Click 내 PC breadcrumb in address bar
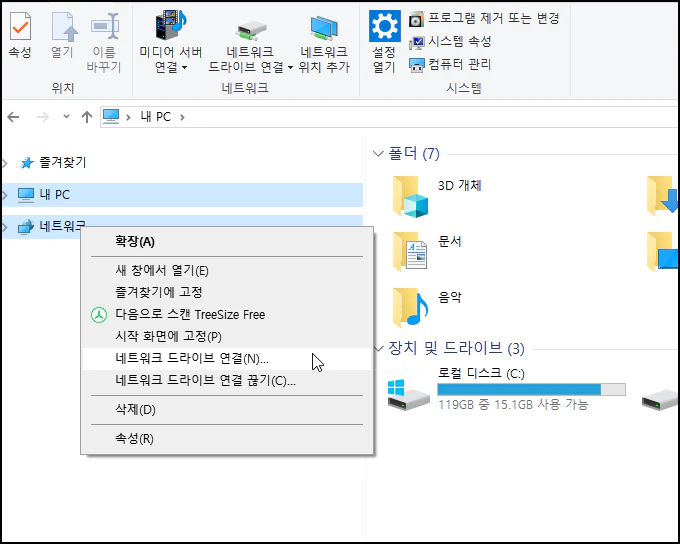 156,117
